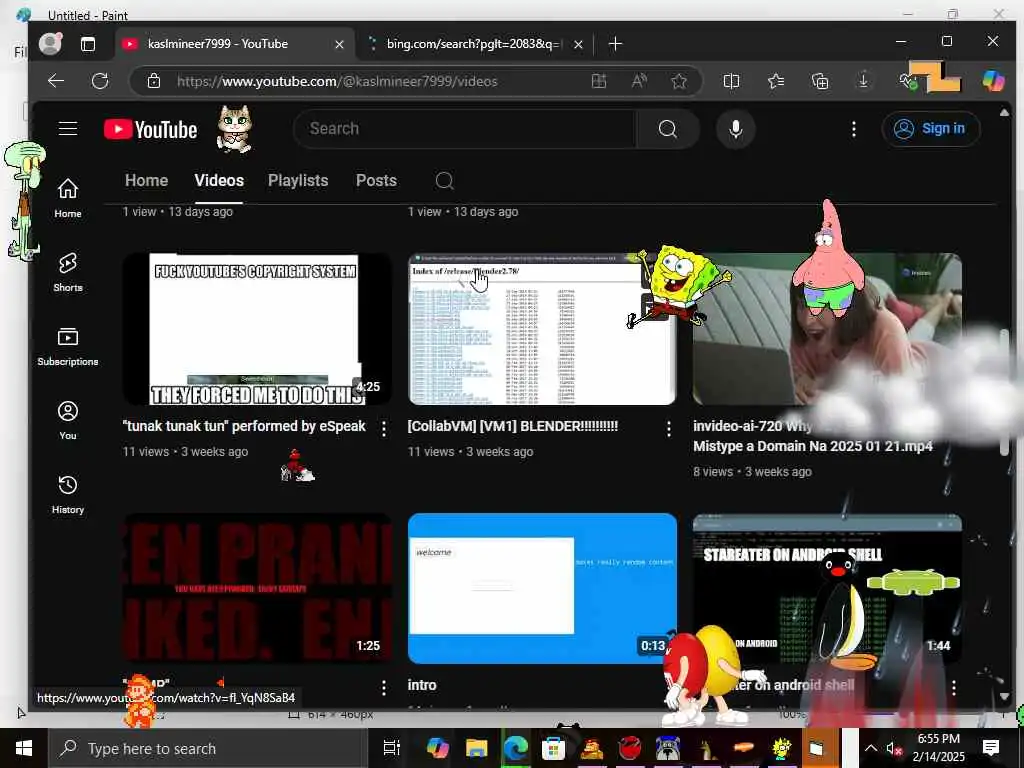Viewport: 1024px width, 768px height.
Task: Open Edge tab actions menu
Action: pos(88,44)
